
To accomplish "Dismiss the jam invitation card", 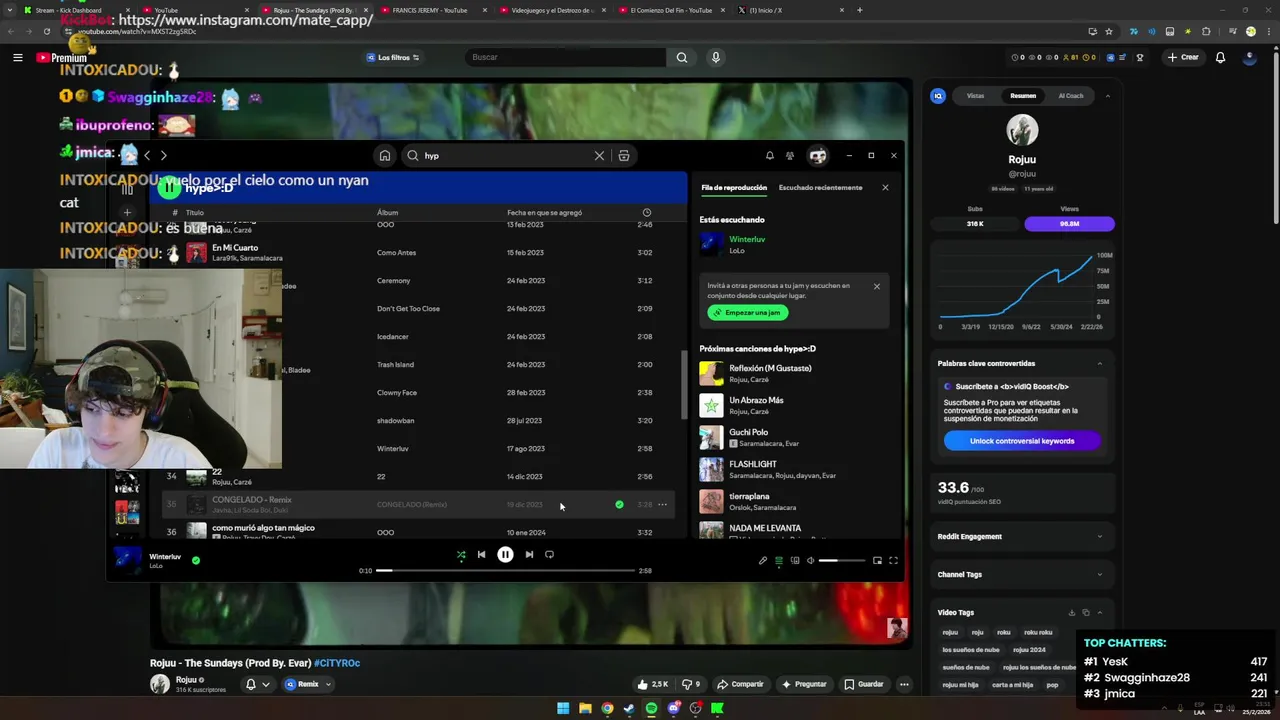I will coord(877,287).
